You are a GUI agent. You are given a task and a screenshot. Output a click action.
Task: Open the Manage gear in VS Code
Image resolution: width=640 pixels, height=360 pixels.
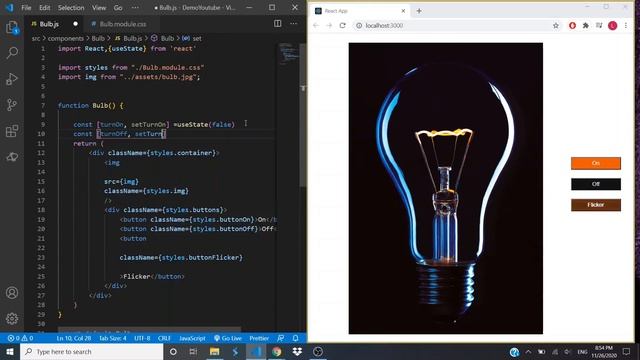[12, 318]
